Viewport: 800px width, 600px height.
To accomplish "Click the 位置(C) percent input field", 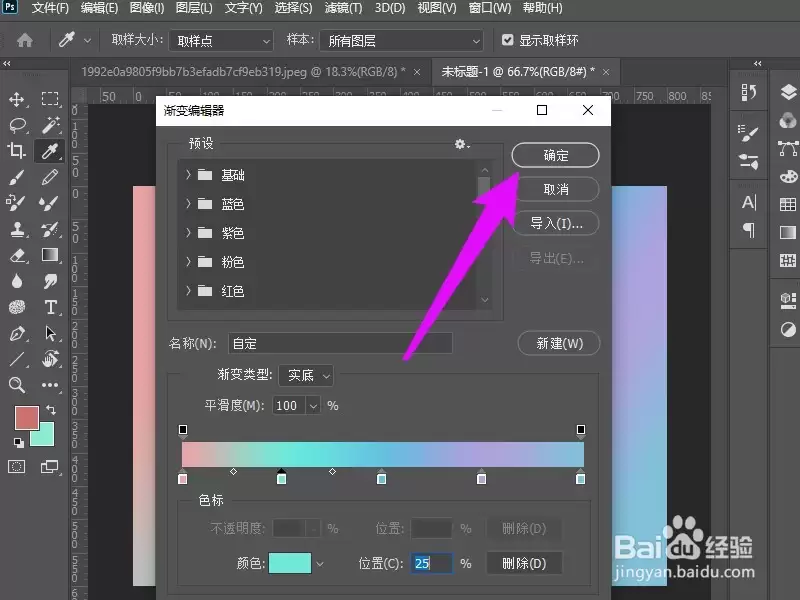I will coord(432,563).
